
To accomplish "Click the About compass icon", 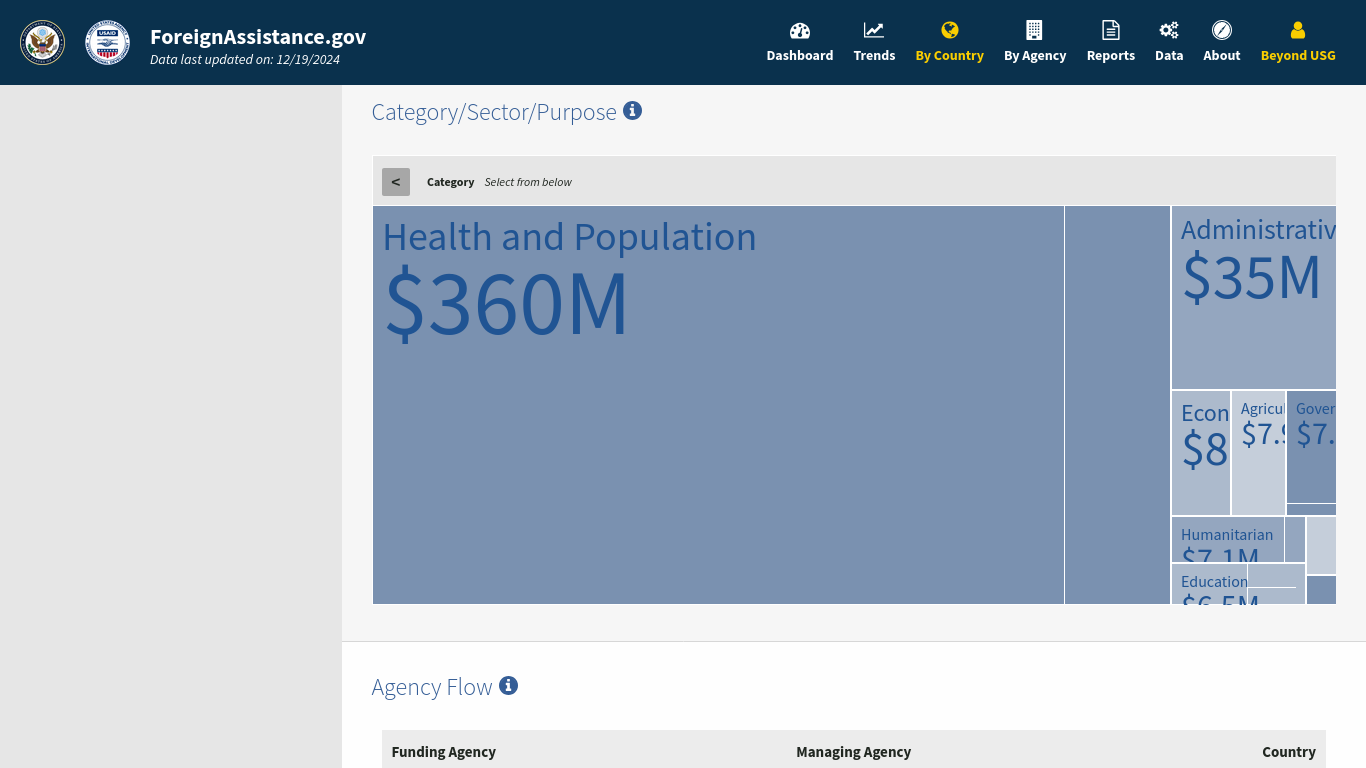I will coord(1222,30).
